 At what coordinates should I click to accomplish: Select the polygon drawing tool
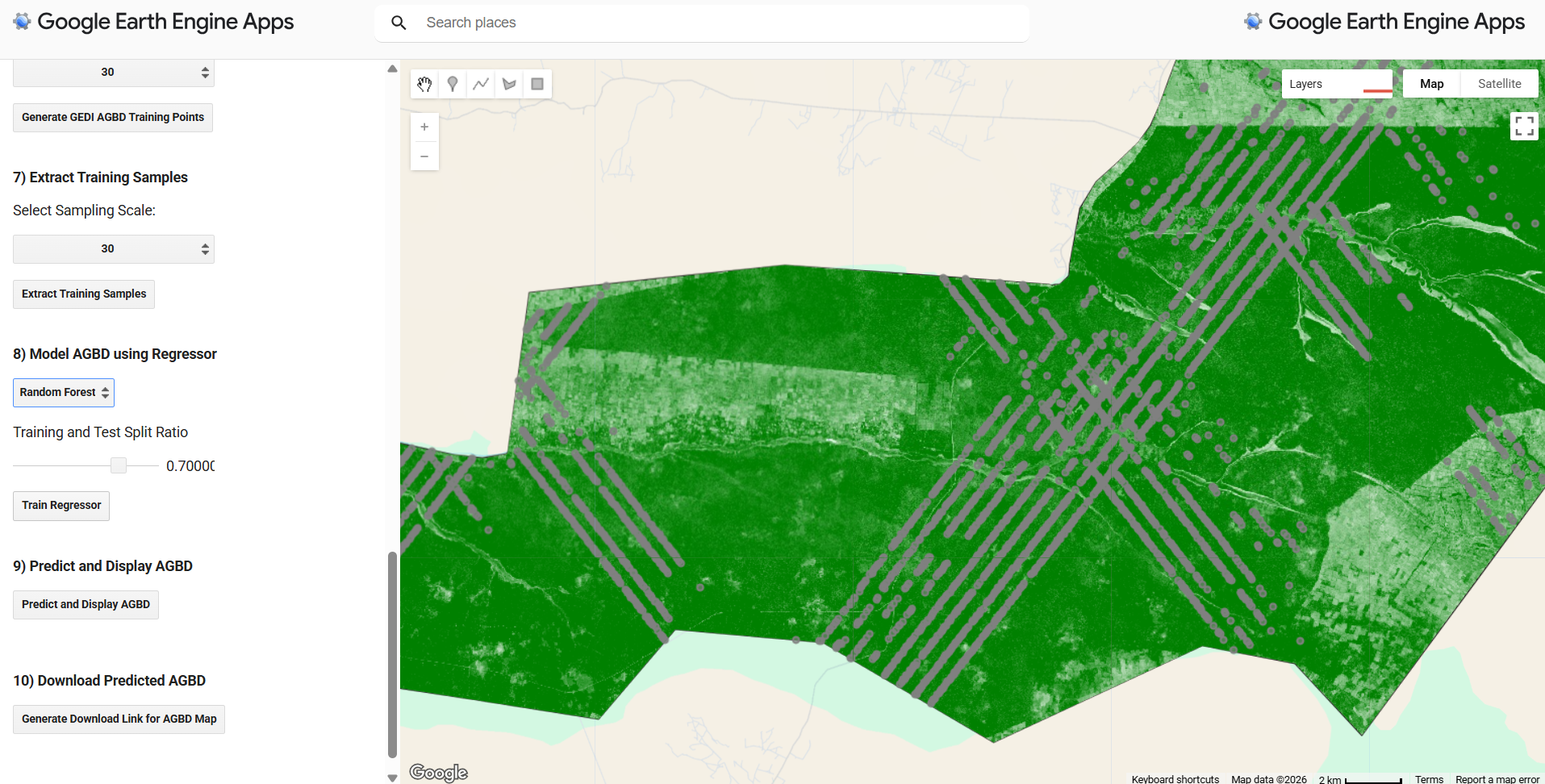[x=508, y=83]
